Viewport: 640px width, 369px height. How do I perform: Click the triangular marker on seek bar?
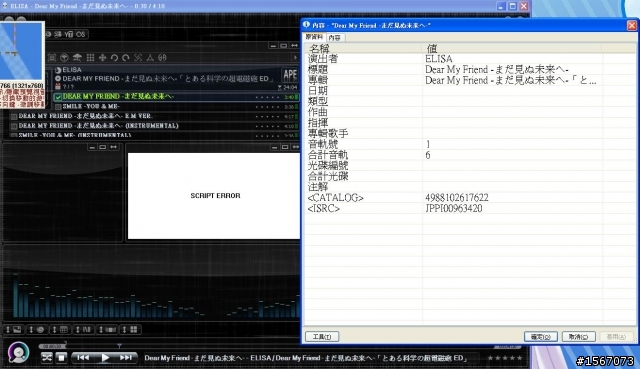[119, 346]
